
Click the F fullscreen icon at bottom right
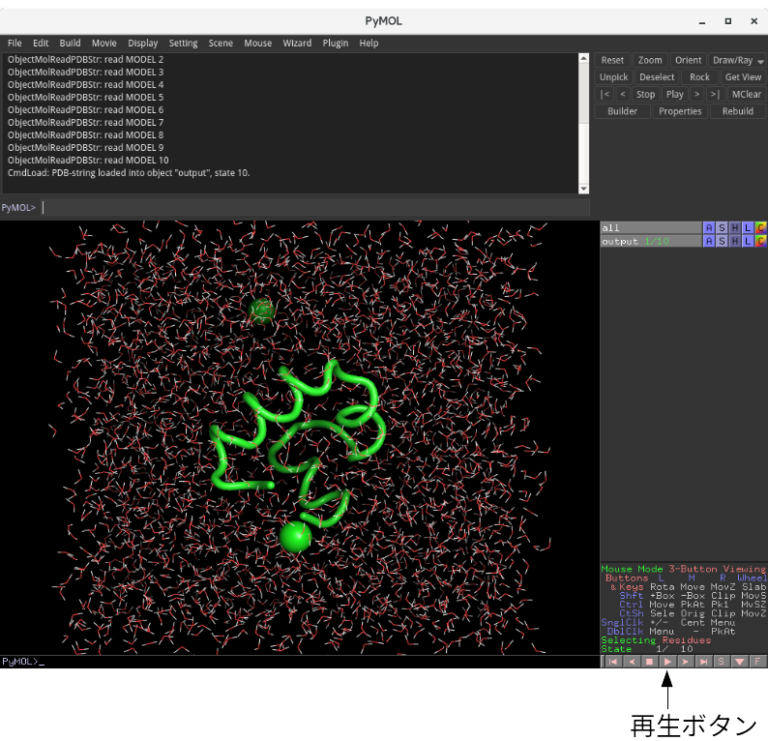758,661
